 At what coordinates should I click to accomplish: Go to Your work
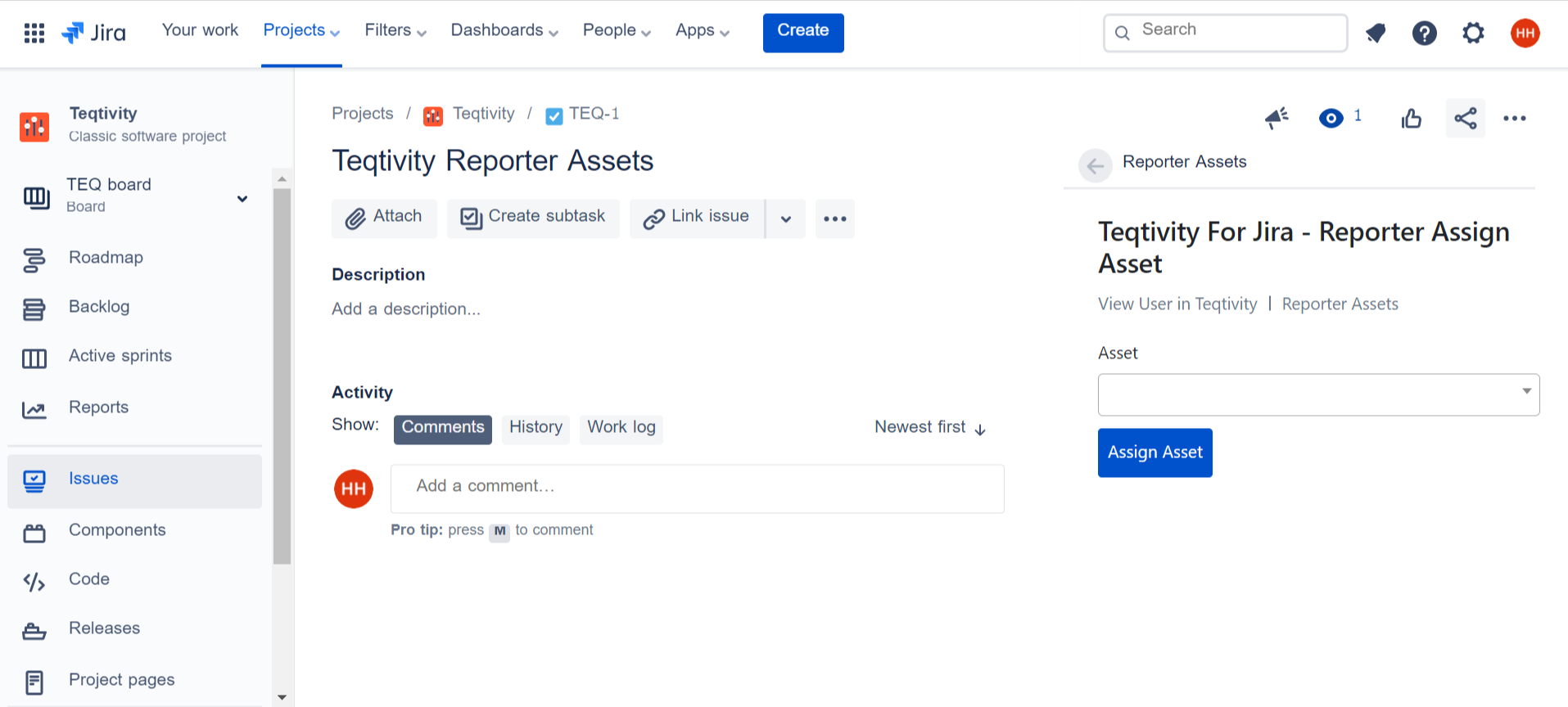coord(200,30)
